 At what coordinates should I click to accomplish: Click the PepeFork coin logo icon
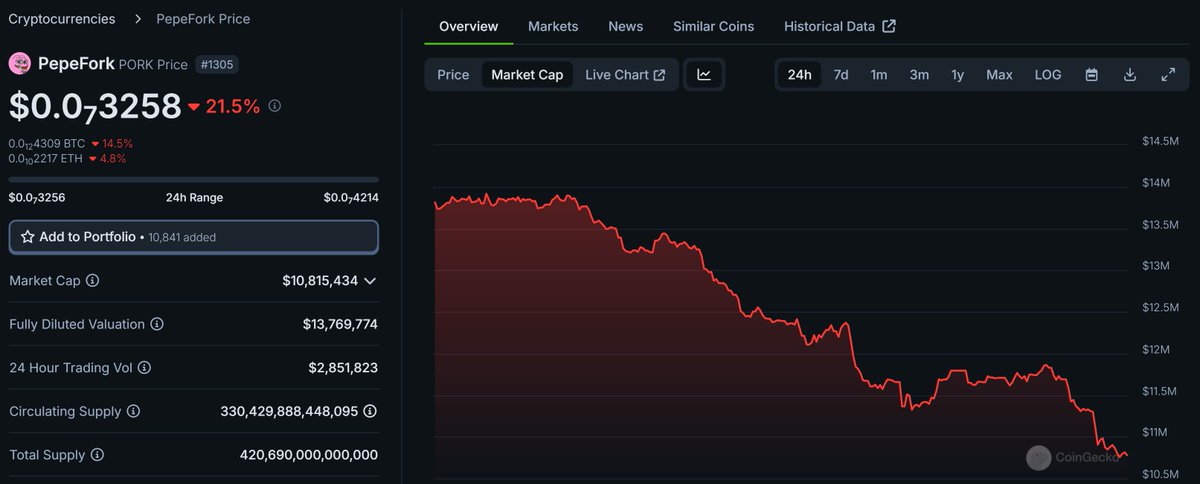click(20, 64)
